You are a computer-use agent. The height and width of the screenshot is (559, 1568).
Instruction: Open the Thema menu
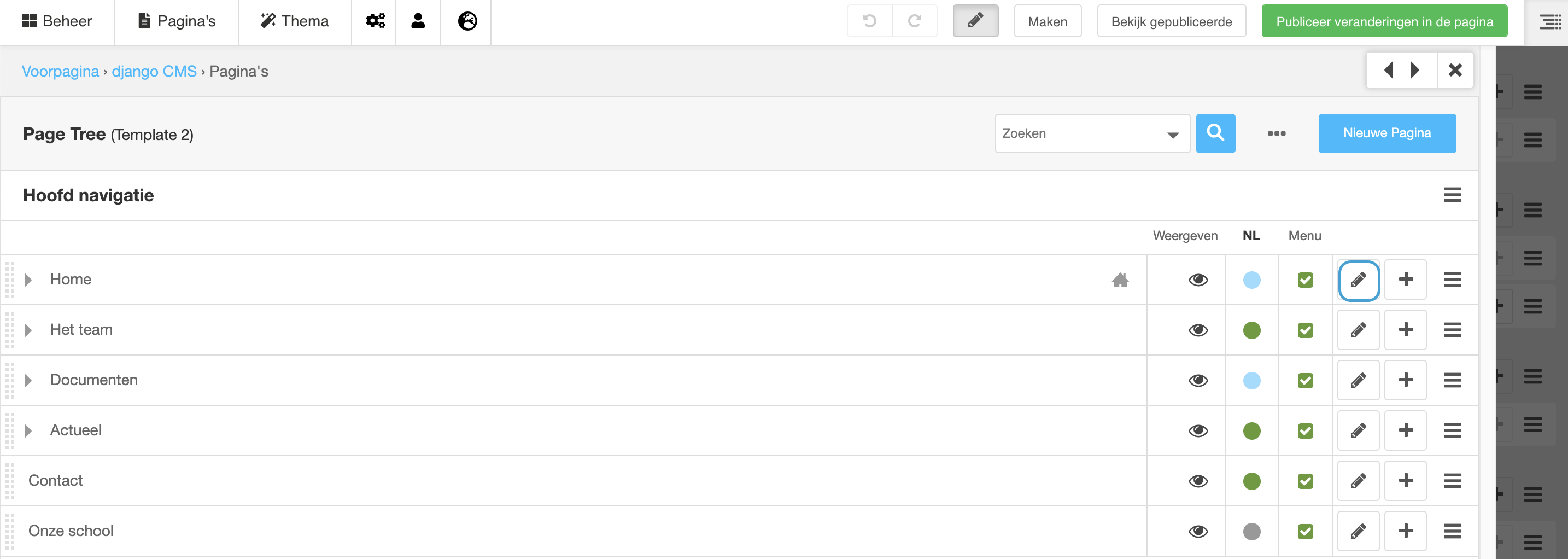tap(295, 21)
